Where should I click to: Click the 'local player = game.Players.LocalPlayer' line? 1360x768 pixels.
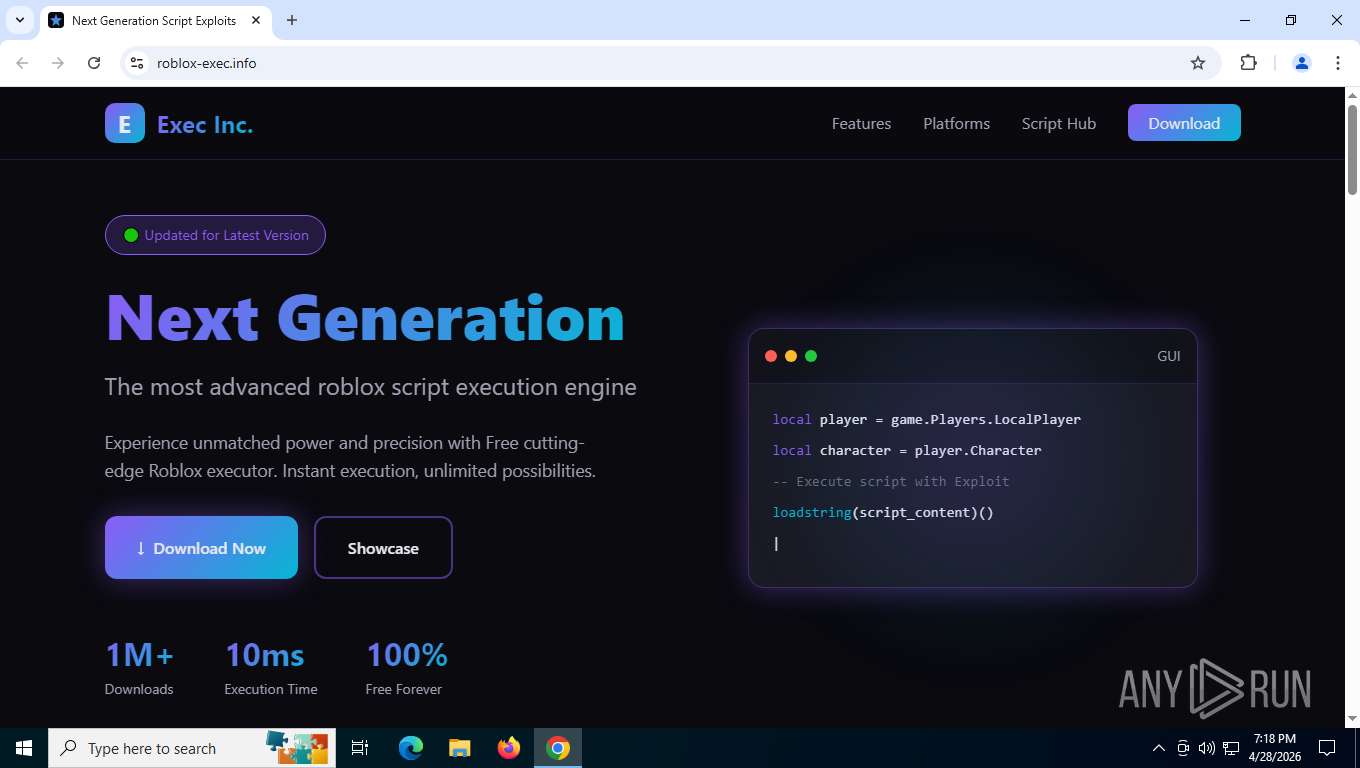pyautogui.click(x=927, y=419)
